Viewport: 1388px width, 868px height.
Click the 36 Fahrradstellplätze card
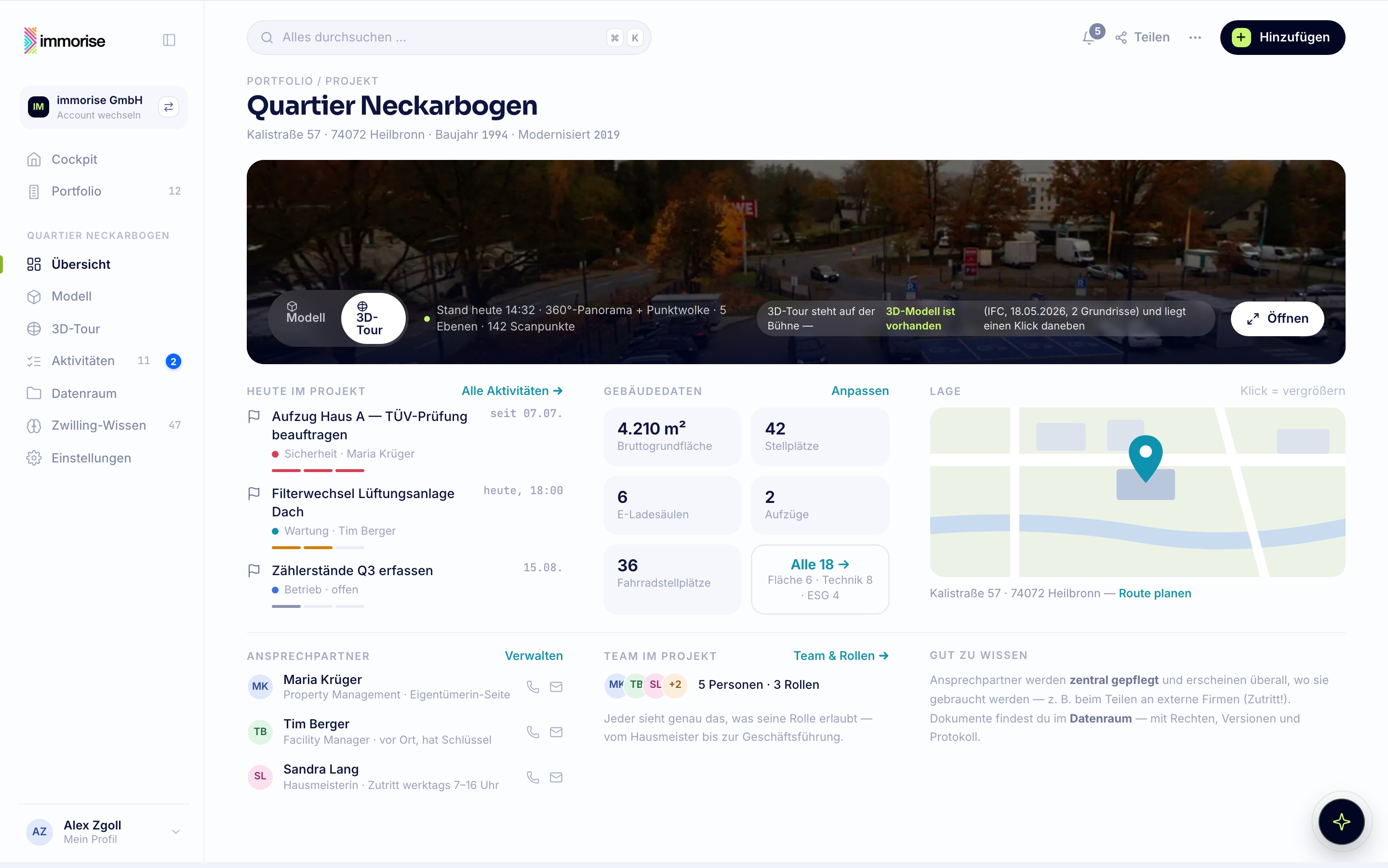(x=672, y=579)
